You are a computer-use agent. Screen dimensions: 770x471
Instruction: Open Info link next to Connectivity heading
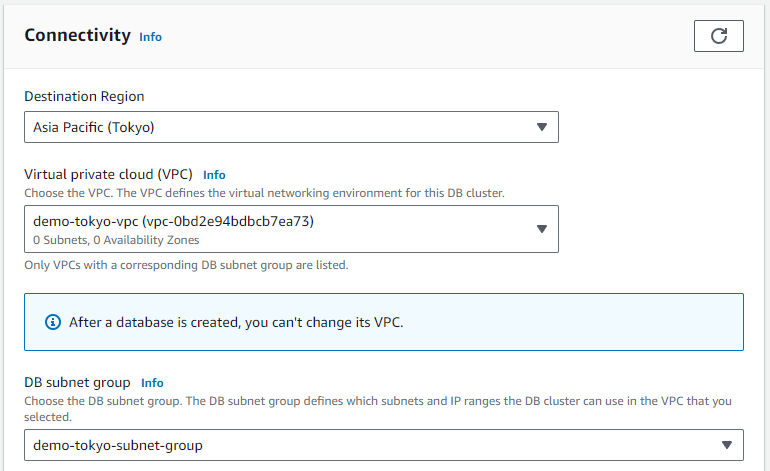tap(150, 37)
